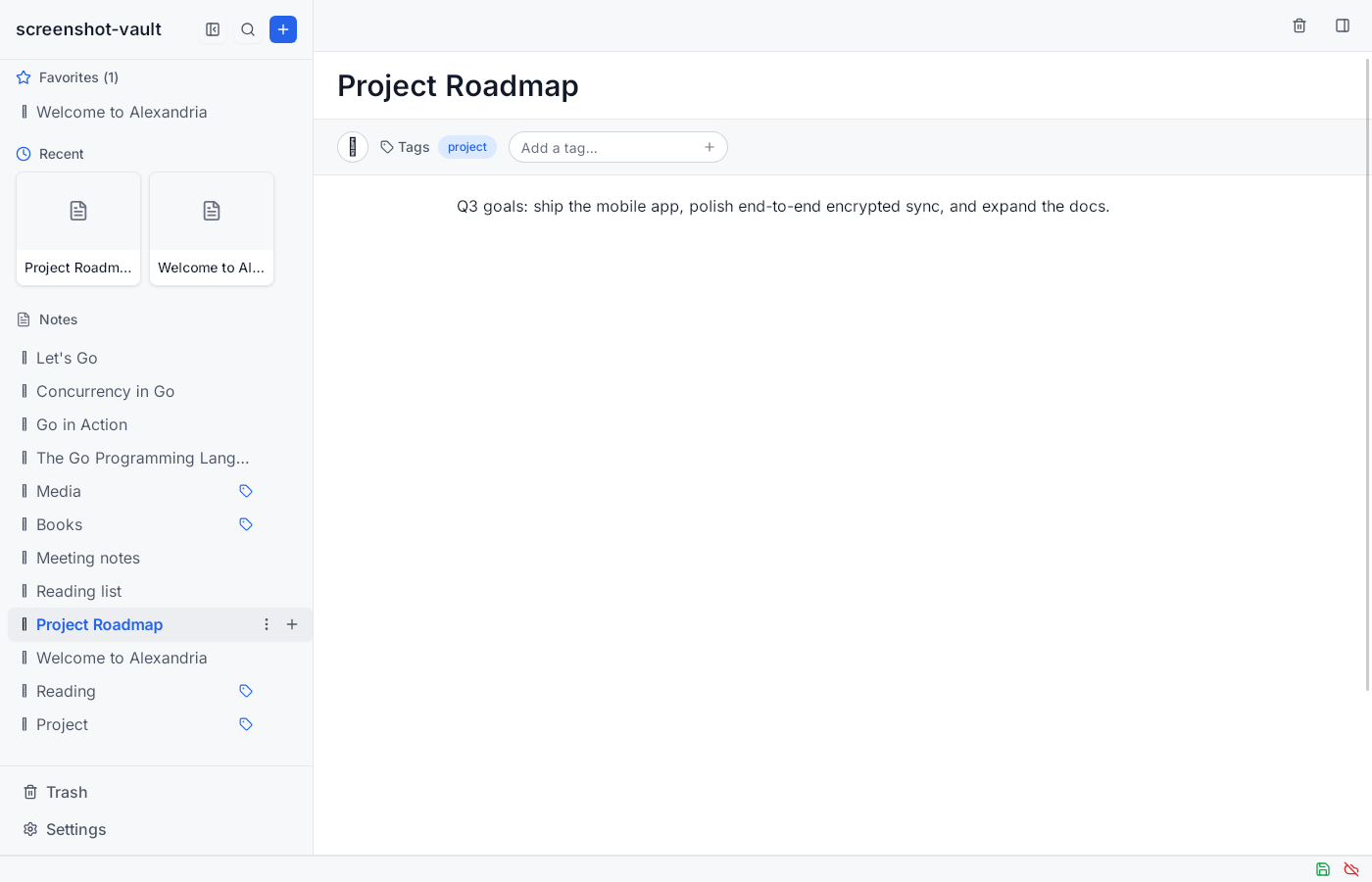
Task: Select the Reading note
Action: click(66, 691)
